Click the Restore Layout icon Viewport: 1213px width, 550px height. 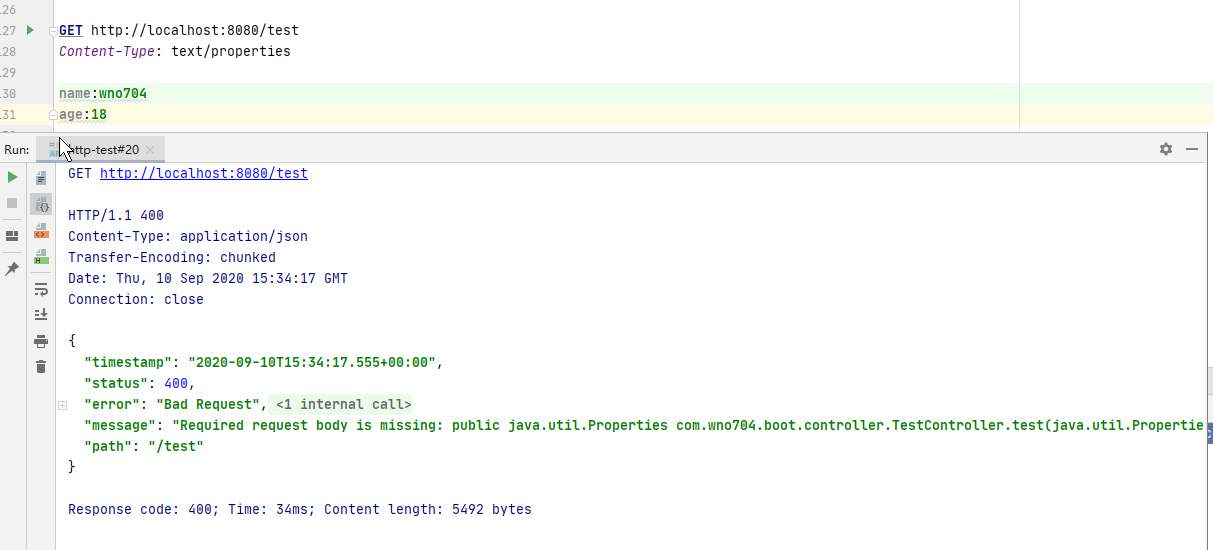click(12, 236)
